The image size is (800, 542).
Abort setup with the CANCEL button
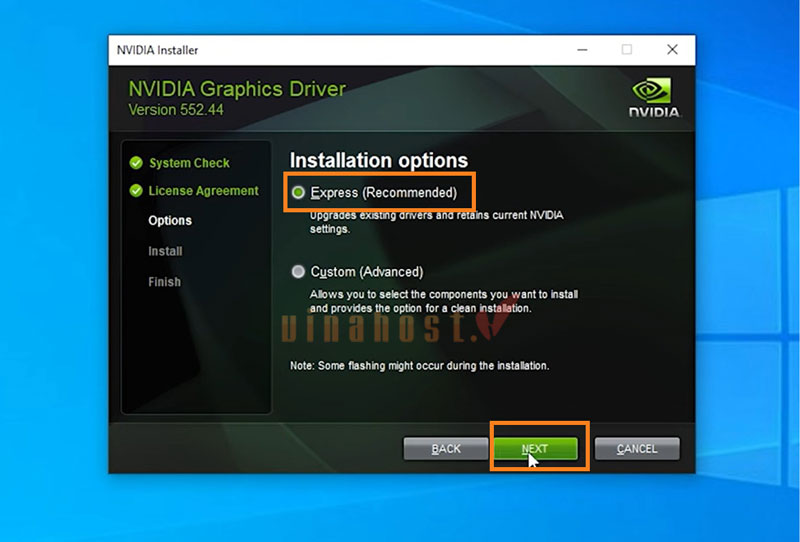tap(637, 449)
